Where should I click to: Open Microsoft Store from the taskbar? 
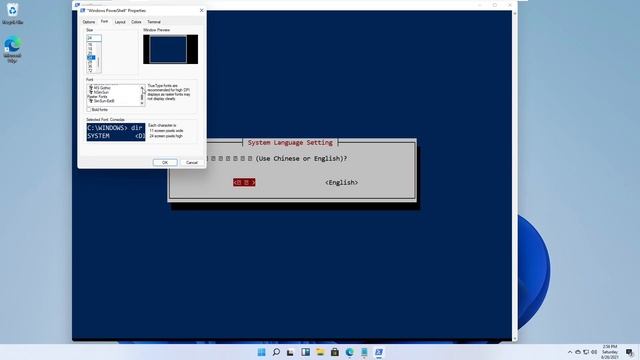click(335, 352)
